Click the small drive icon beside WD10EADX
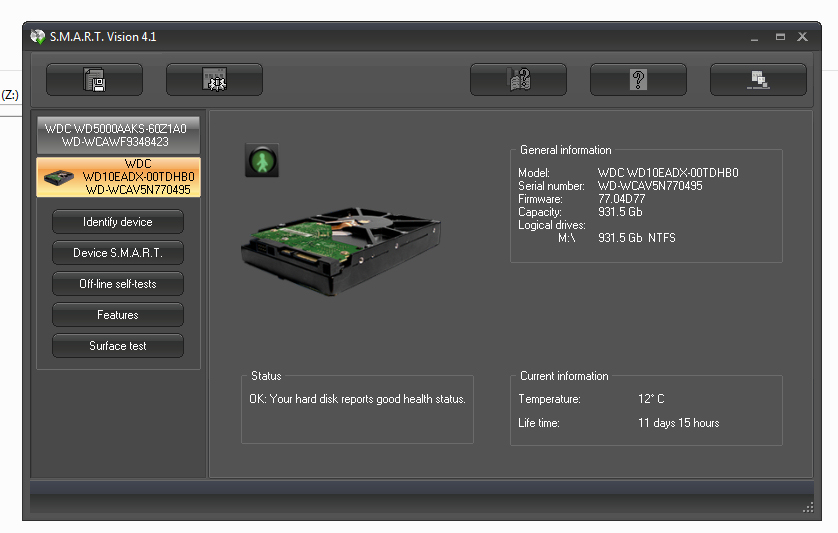838x533 pixels. (x=59, y=177)
